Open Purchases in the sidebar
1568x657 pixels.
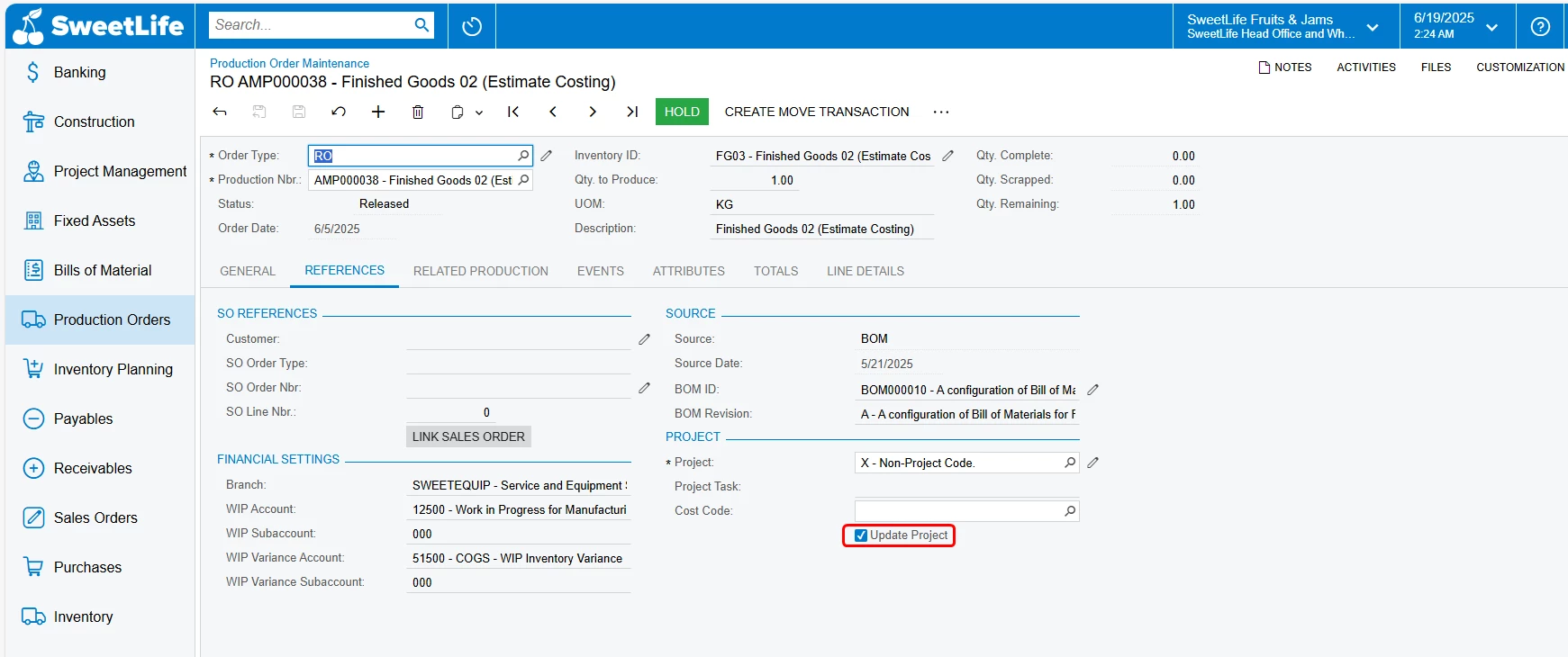coord(100,567)
